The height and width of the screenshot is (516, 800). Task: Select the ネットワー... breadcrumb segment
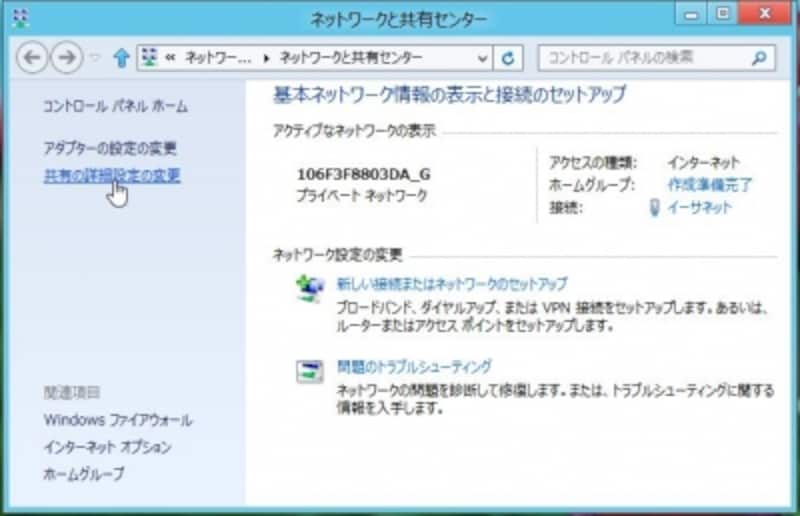click(218, 58)
